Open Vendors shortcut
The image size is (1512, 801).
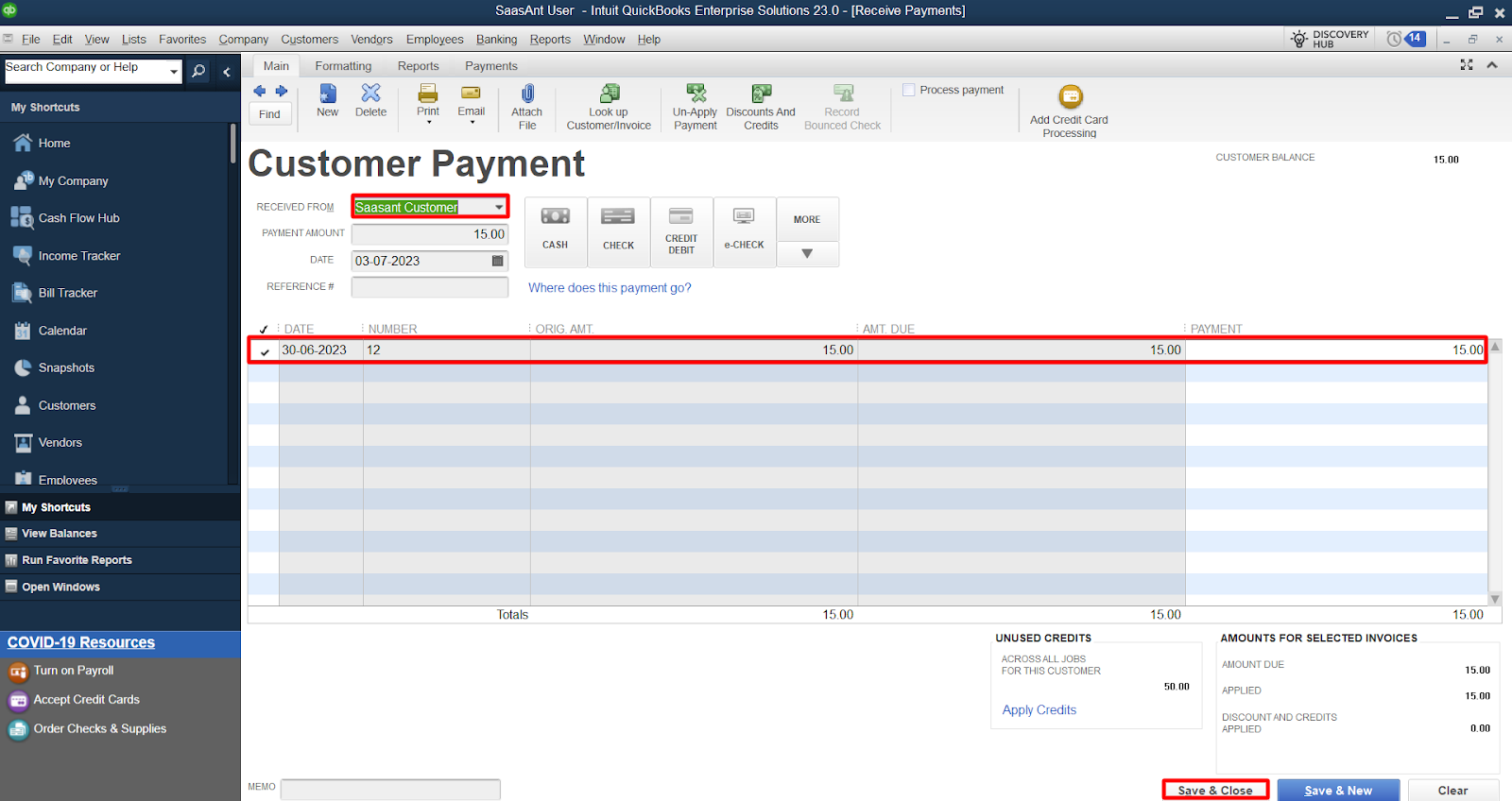pos(60,443)
